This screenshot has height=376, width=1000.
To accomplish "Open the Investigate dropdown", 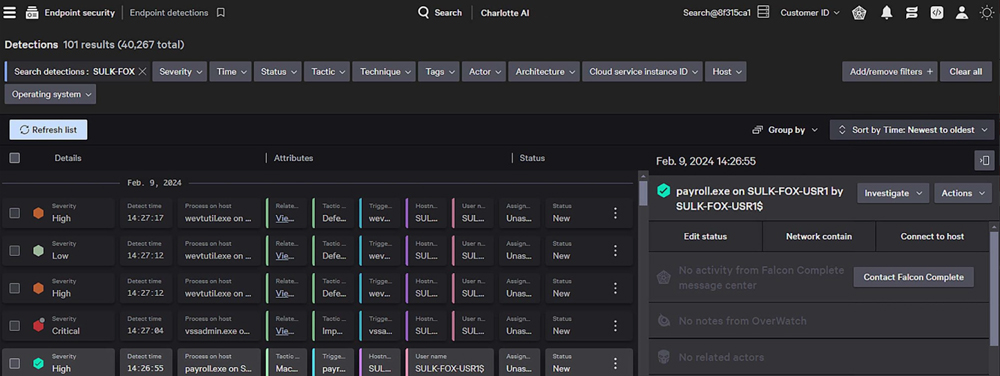I will coord(893,193).
